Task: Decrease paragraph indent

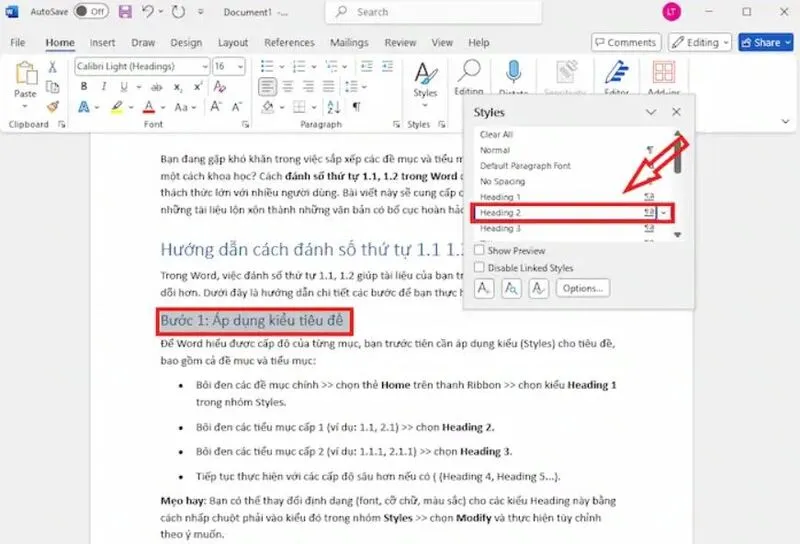Action: pos(367,66)
